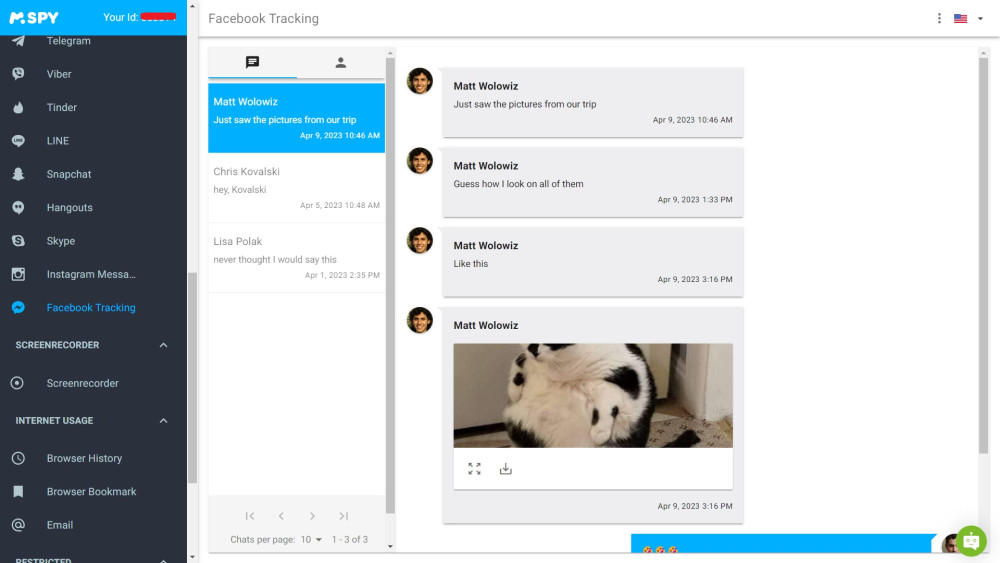The height and width of the screenshot is (563, 1000).
Task: Open Telegram in the sidebar
Action: [x=68, y=41]
